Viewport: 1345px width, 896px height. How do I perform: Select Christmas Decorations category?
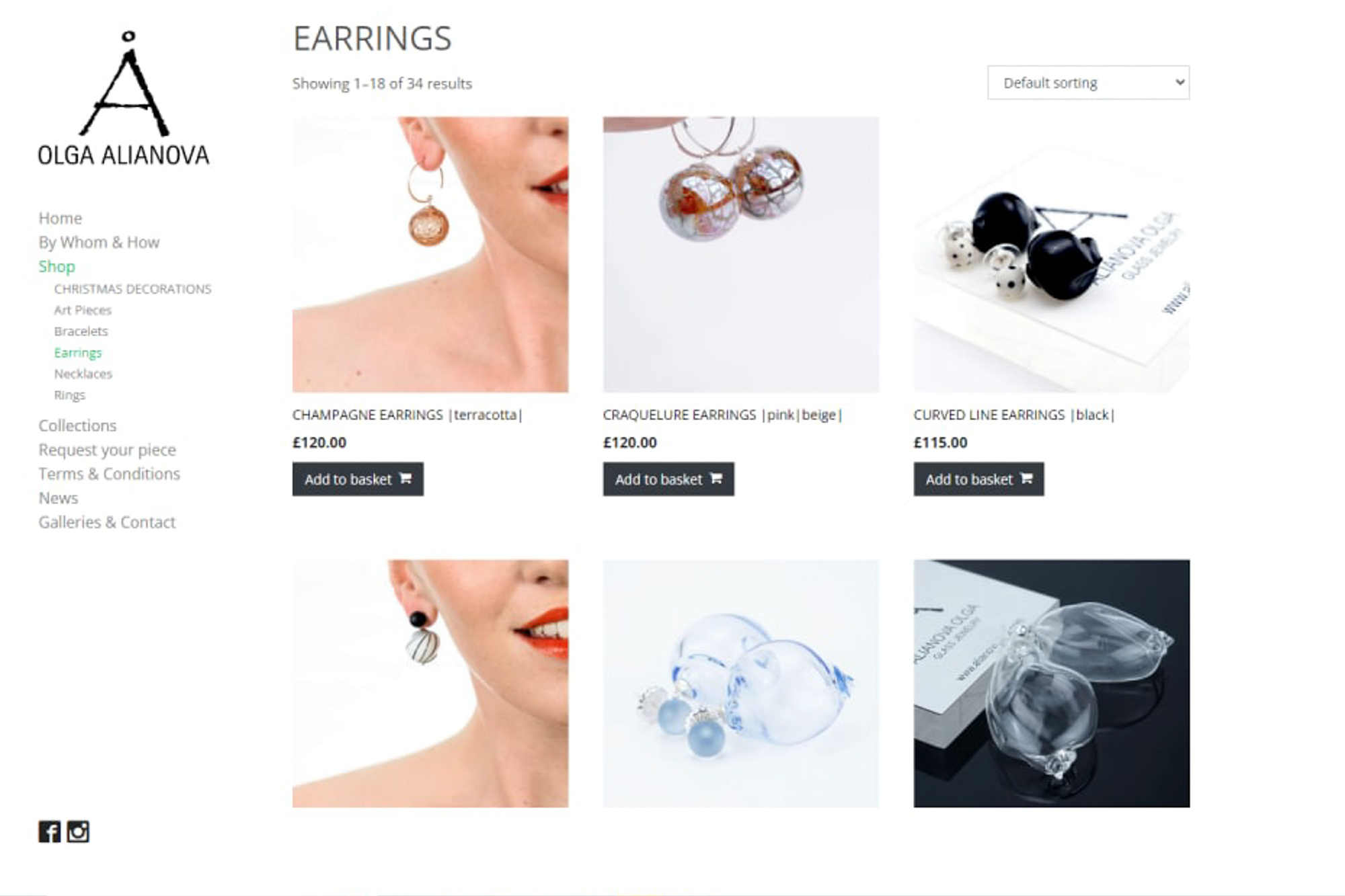(x=132, y=289)
